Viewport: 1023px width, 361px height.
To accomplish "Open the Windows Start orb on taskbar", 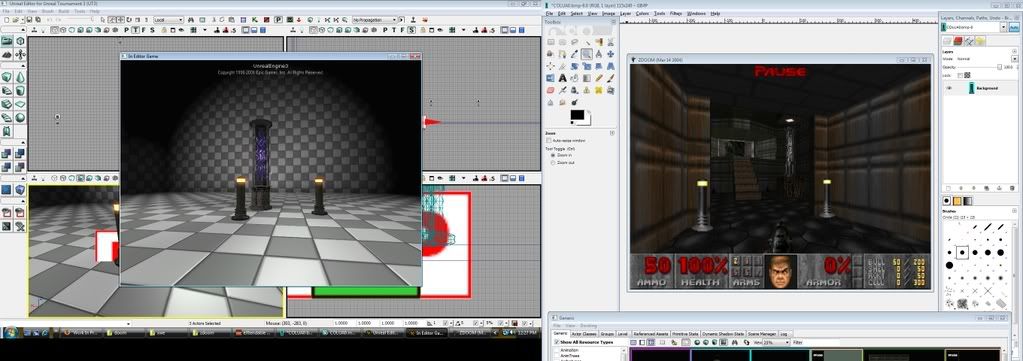I will pos(10,332).
